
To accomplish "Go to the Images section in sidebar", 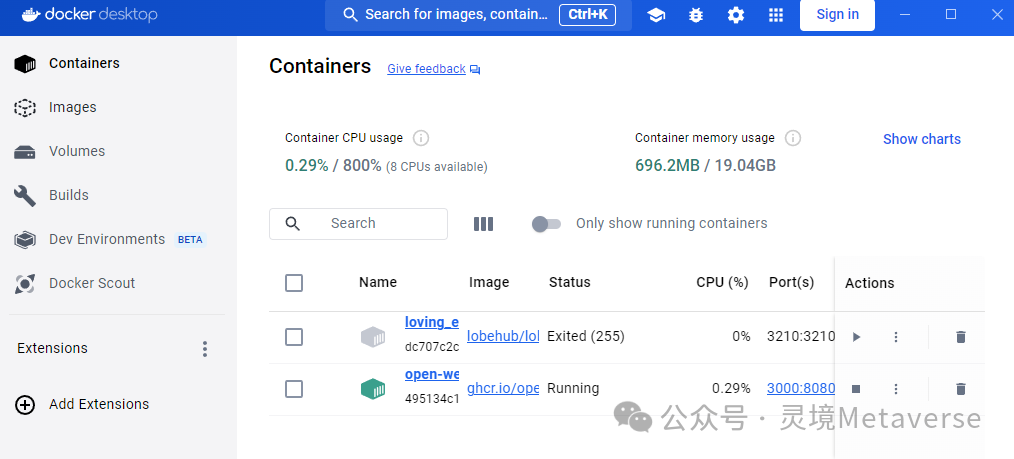I will click(x=118, y=107).
